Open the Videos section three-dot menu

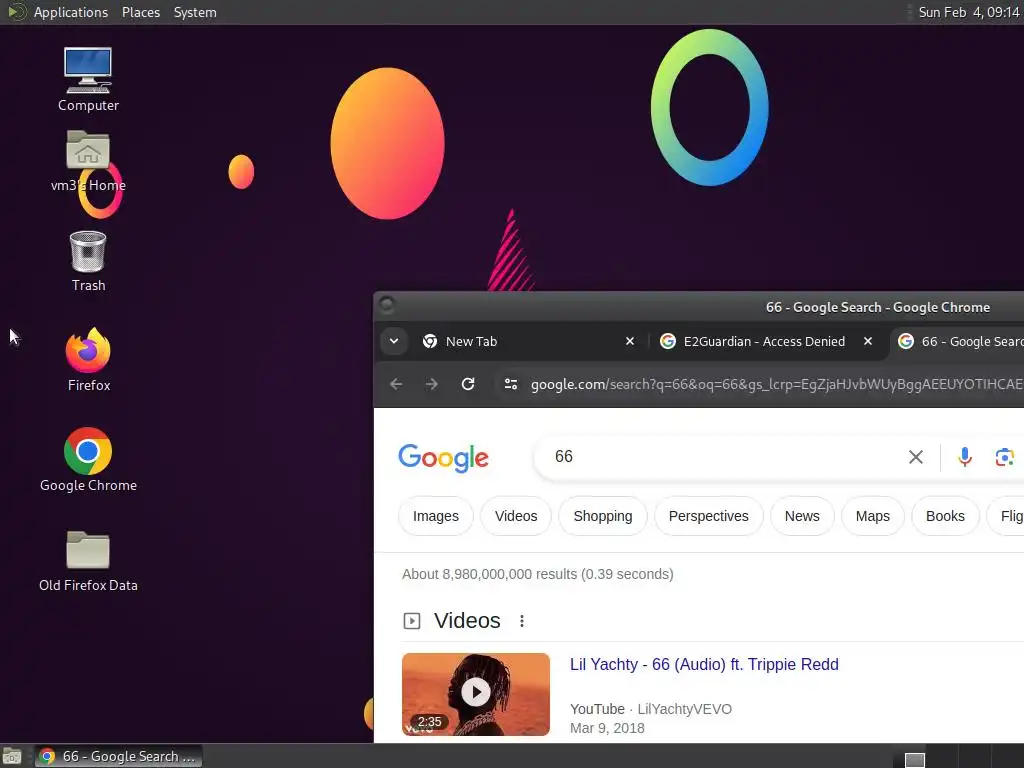522,621
